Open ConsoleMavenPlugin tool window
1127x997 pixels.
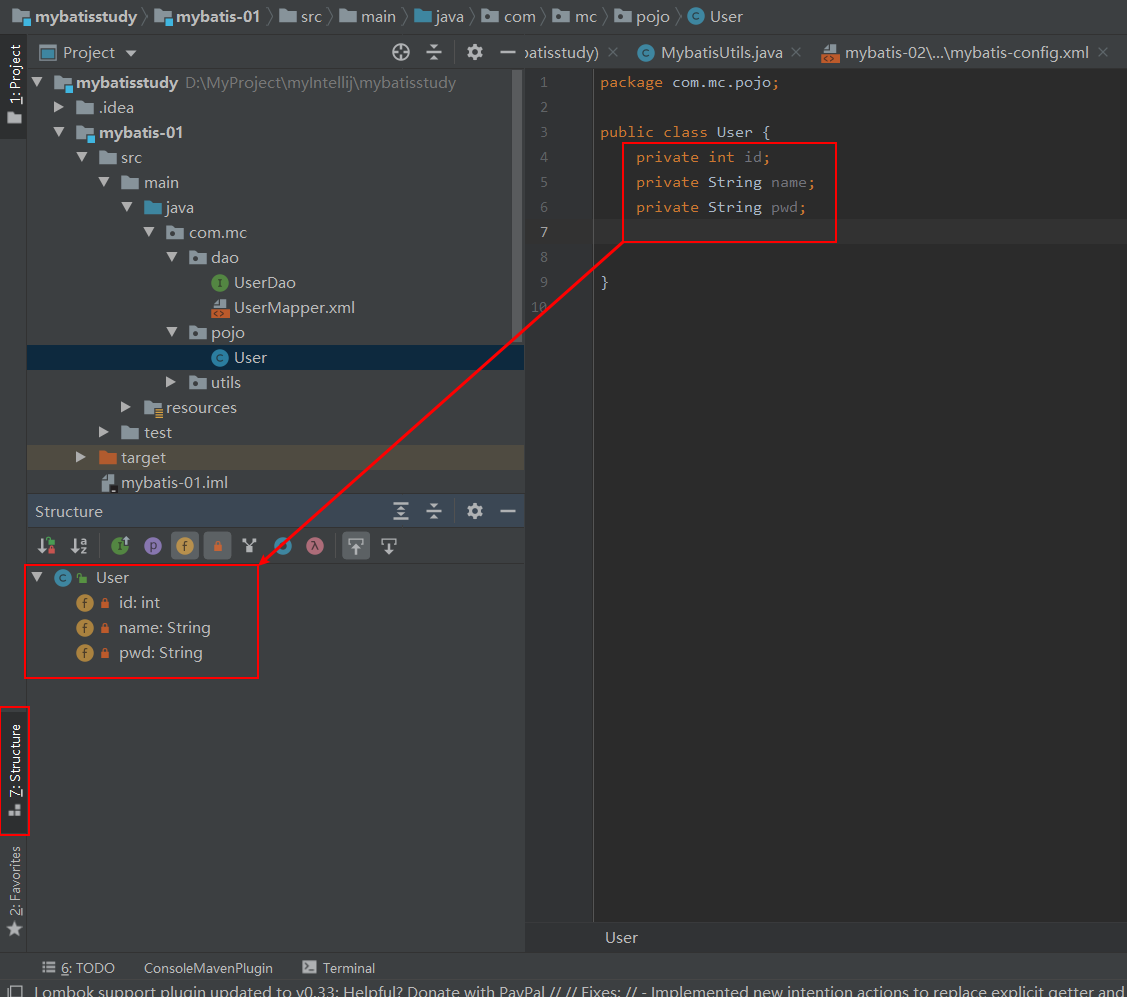point(208,968)
